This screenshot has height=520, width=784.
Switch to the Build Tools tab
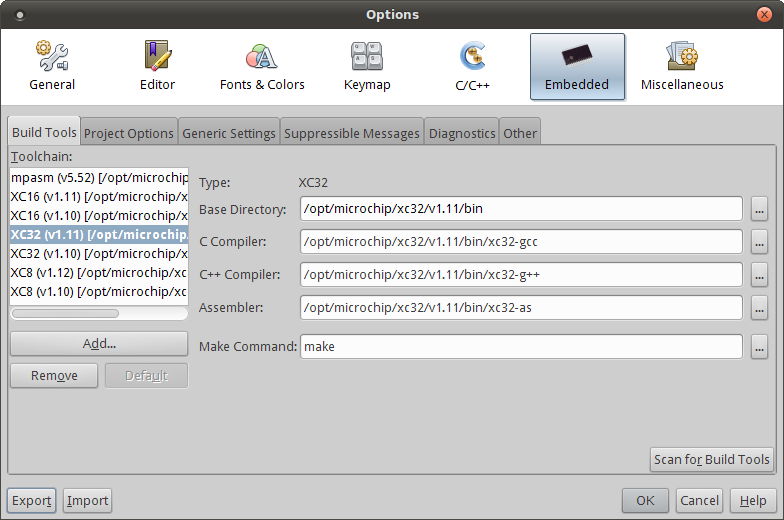[44, 132]
